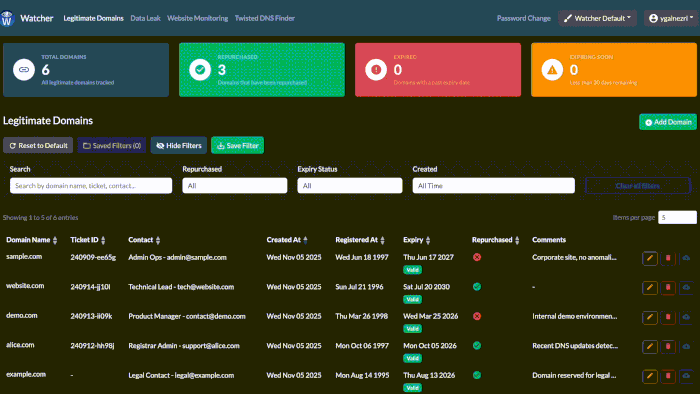Click sample.com's red not-repurchased status icon

pos(477,257)
